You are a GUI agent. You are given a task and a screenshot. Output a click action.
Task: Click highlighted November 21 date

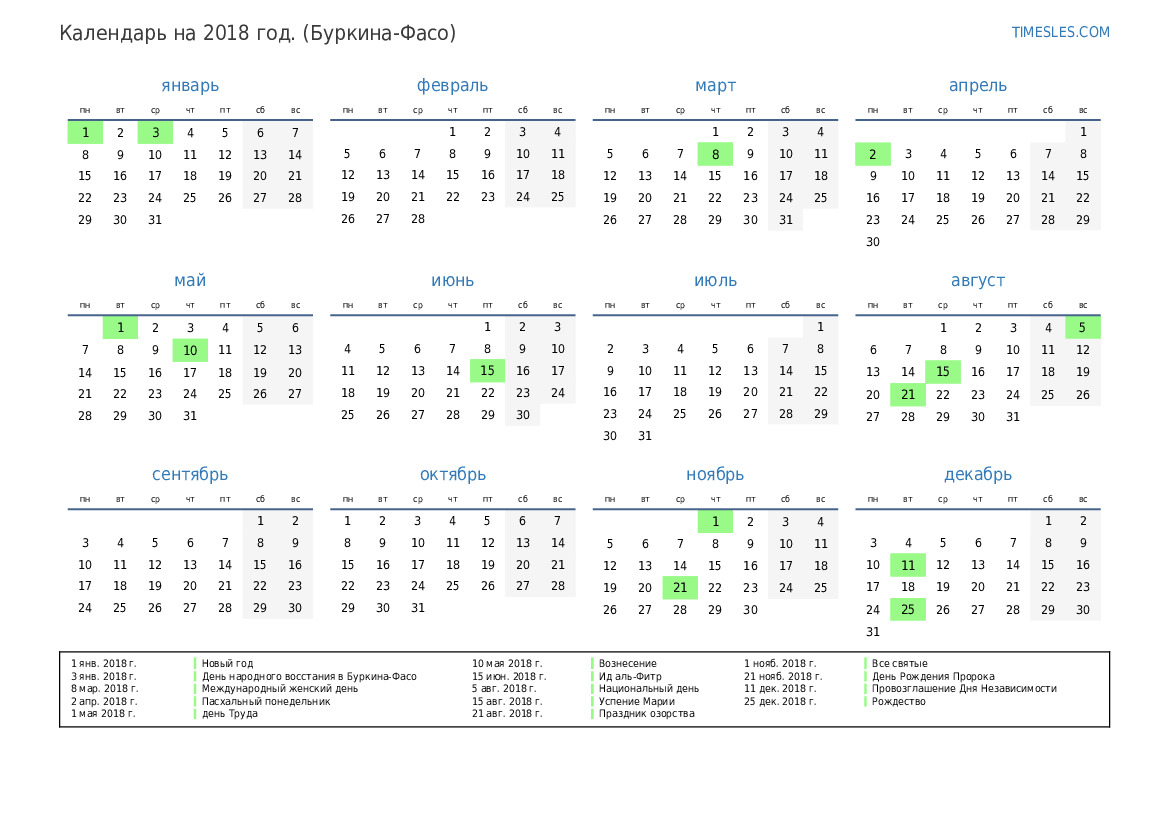(x=680, y=588)
